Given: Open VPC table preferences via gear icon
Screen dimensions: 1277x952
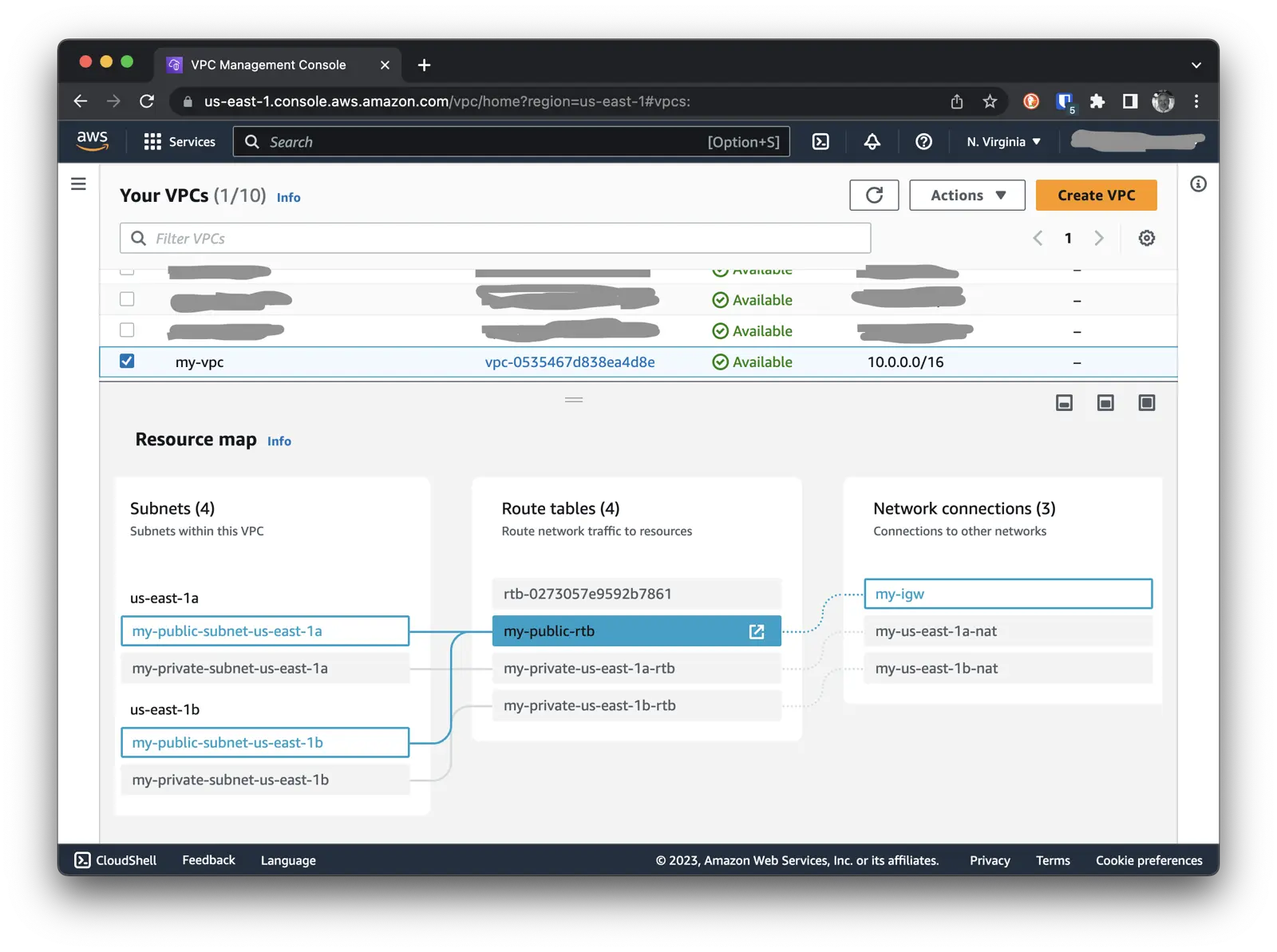Looking at the screenshot, I should [1146, 237].
